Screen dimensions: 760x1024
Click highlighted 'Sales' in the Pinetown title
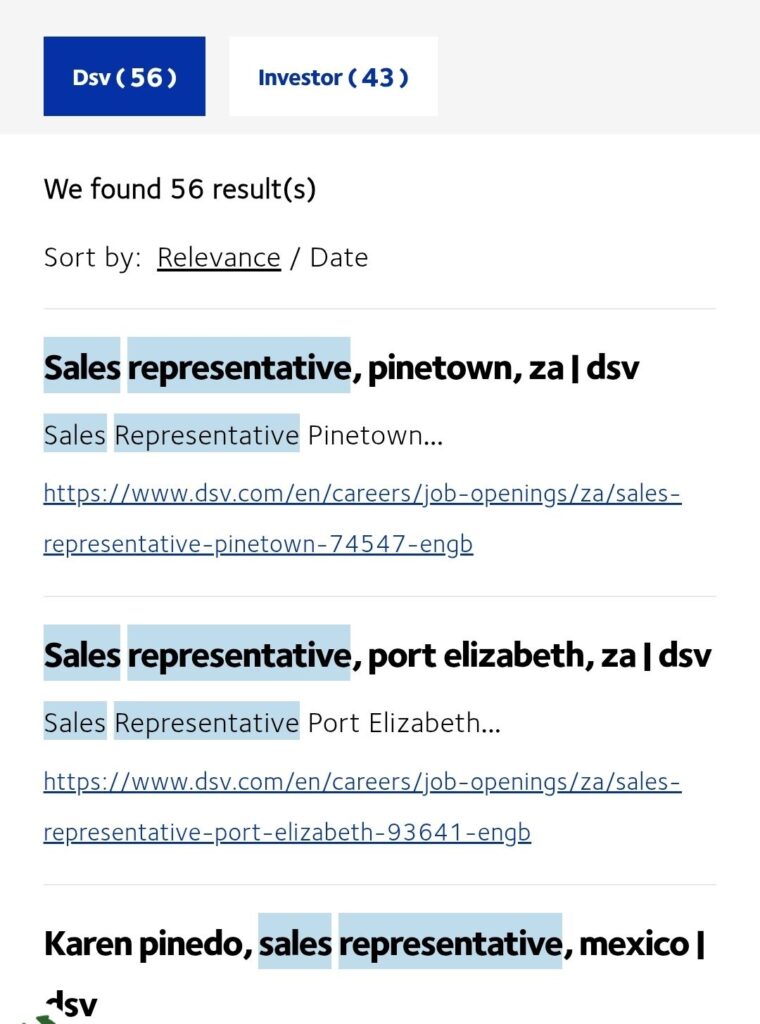pos(82,368)
